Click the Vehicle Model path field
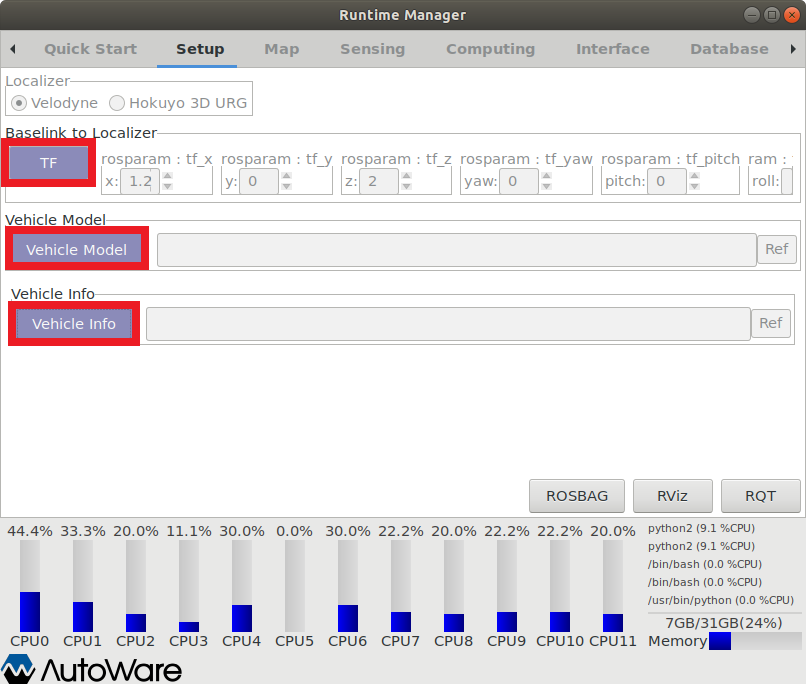The height and width of the screenshot is (684, 806). (x=456, y=250)
